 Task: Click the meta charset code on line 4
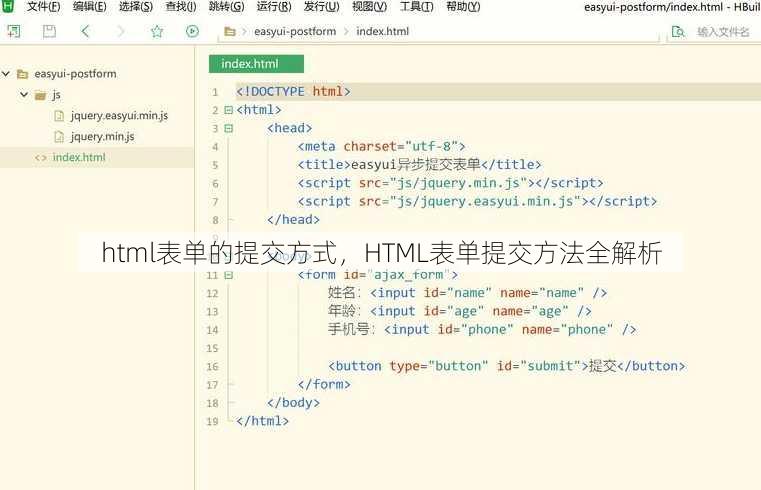coord(381,147)
